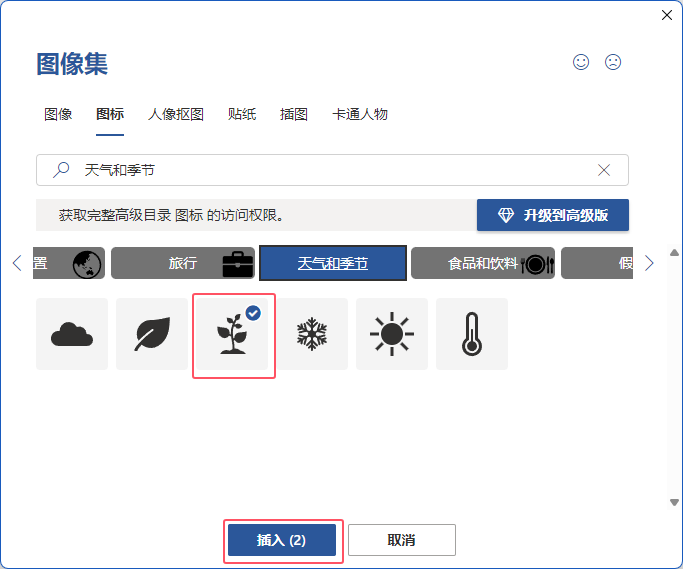Screen dimensions: 683x569
Task: Click the 插入 (2) button
Action: pos(282,540)
